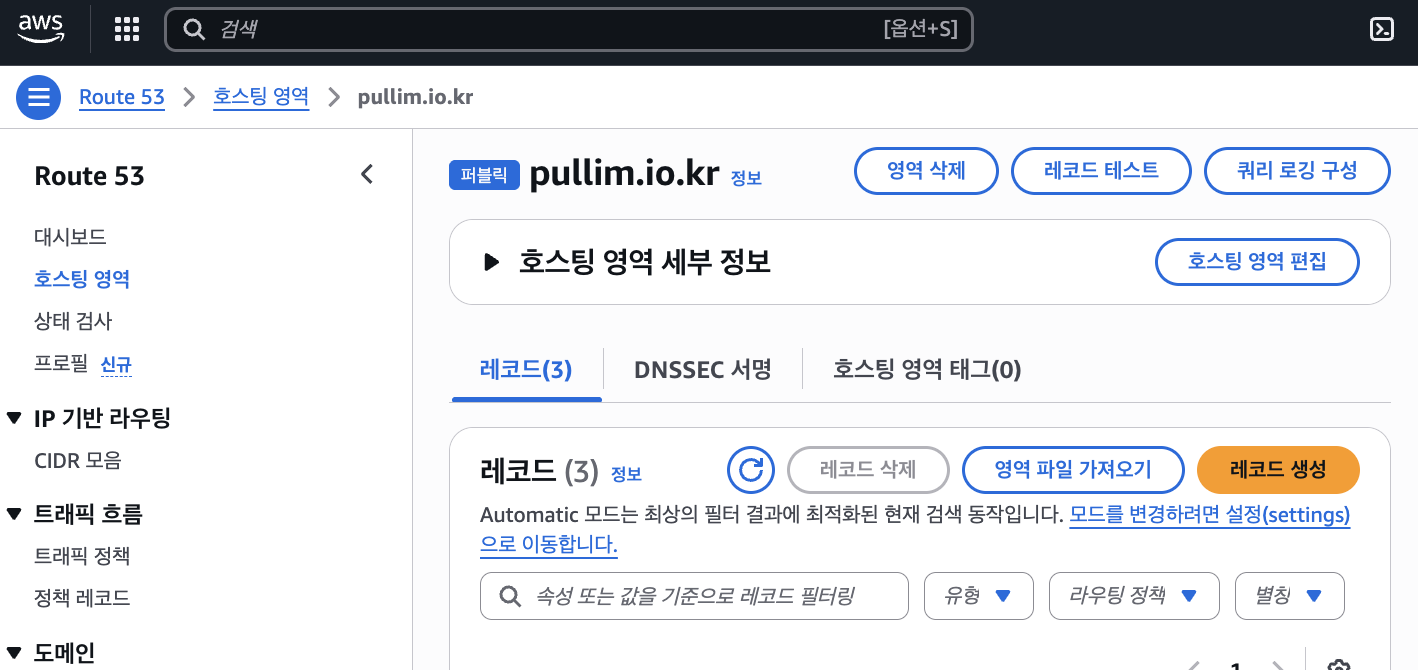Open the 별칭 filter dropdown
The width and height of the screenshot is (1418, 670).
pos(1290,596)
